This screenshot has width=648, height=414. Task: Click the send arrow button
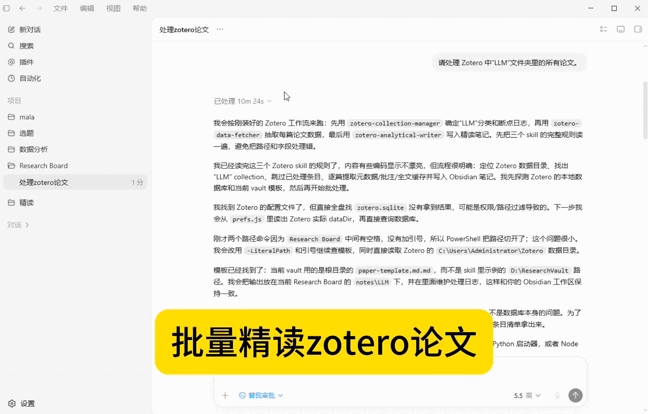tap(575, 395)
